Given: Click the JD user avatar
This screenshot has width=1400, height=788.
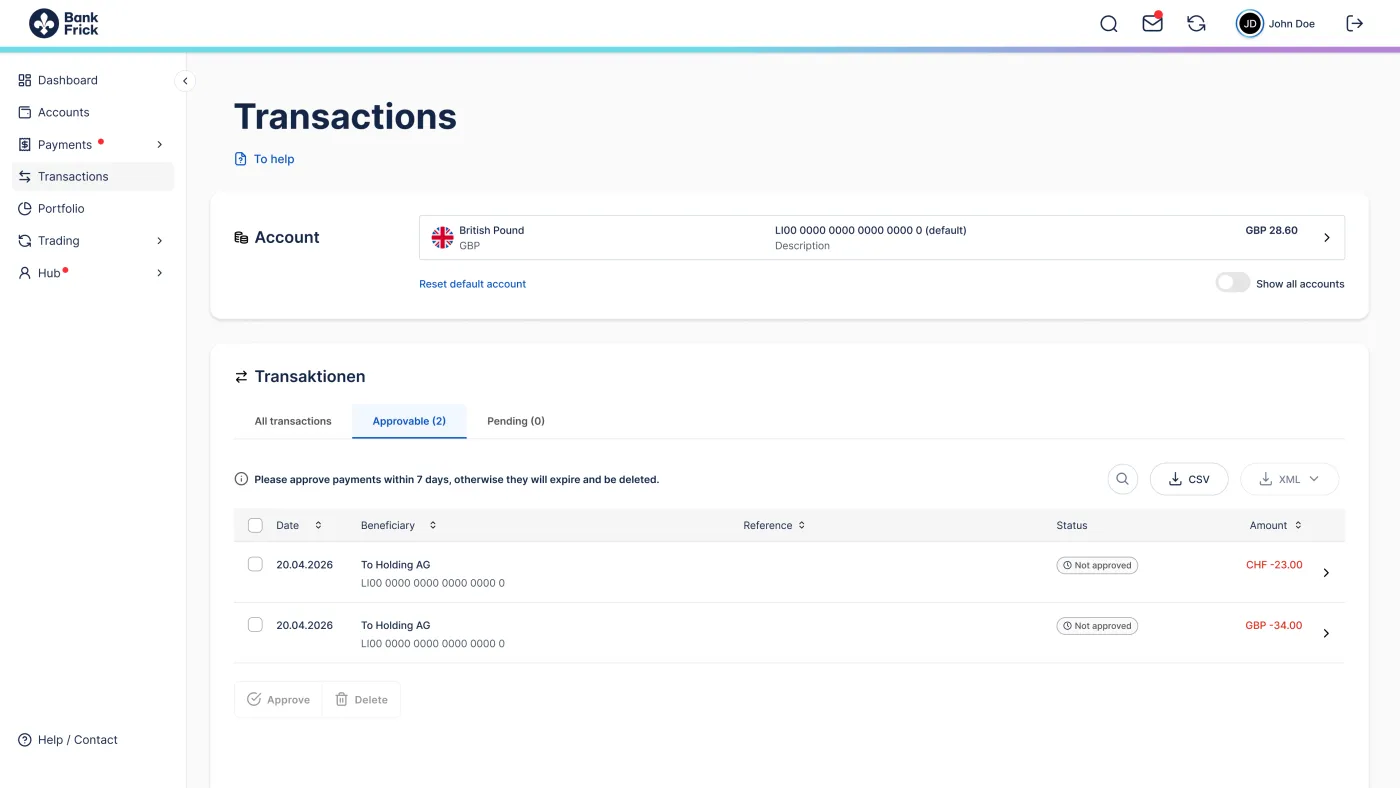Looking at the screenshot, I should (x=1250, y=24).
